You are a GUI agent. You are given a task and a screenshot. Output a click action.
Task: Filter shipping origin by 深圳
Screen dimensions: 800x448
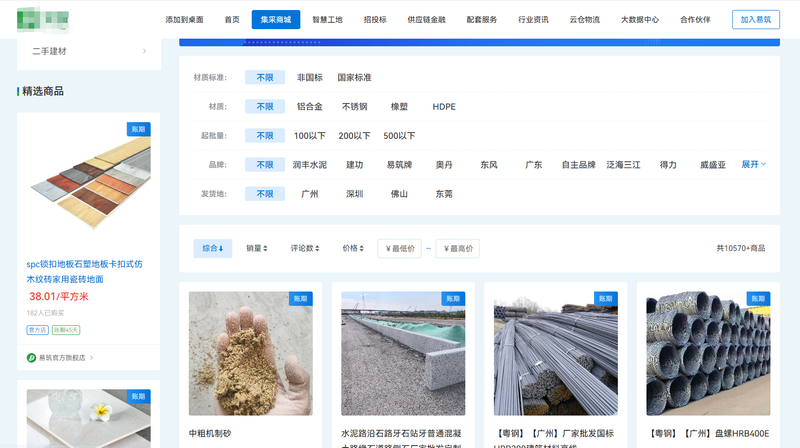354,194
